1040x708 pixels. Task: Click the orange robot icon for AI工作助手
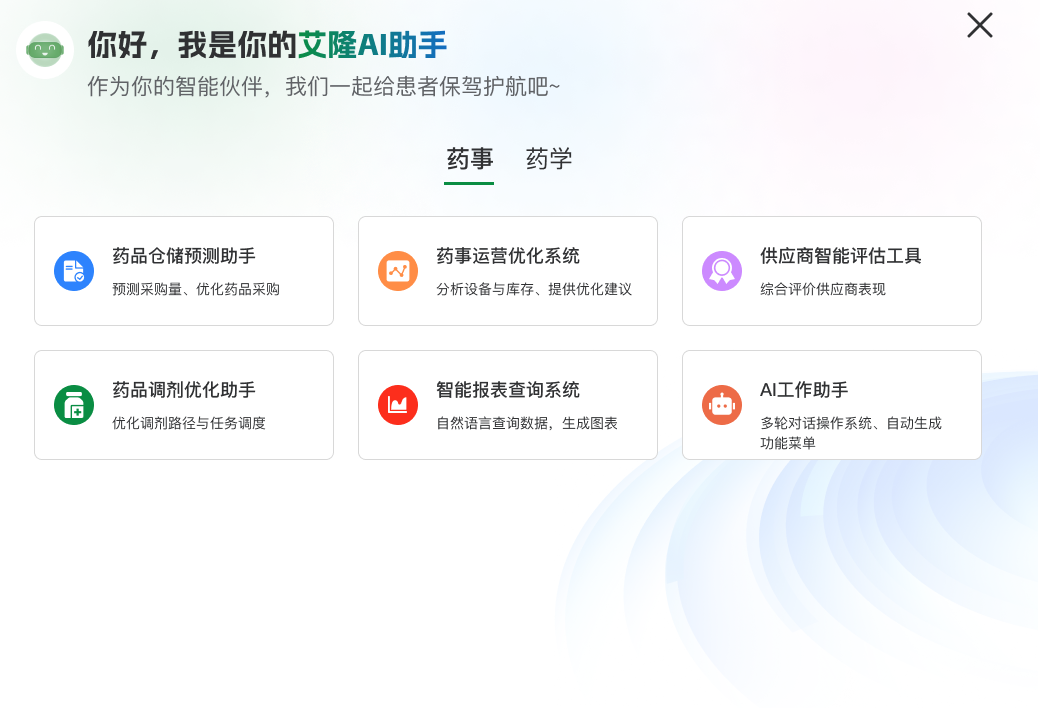(x=722, y=405)
